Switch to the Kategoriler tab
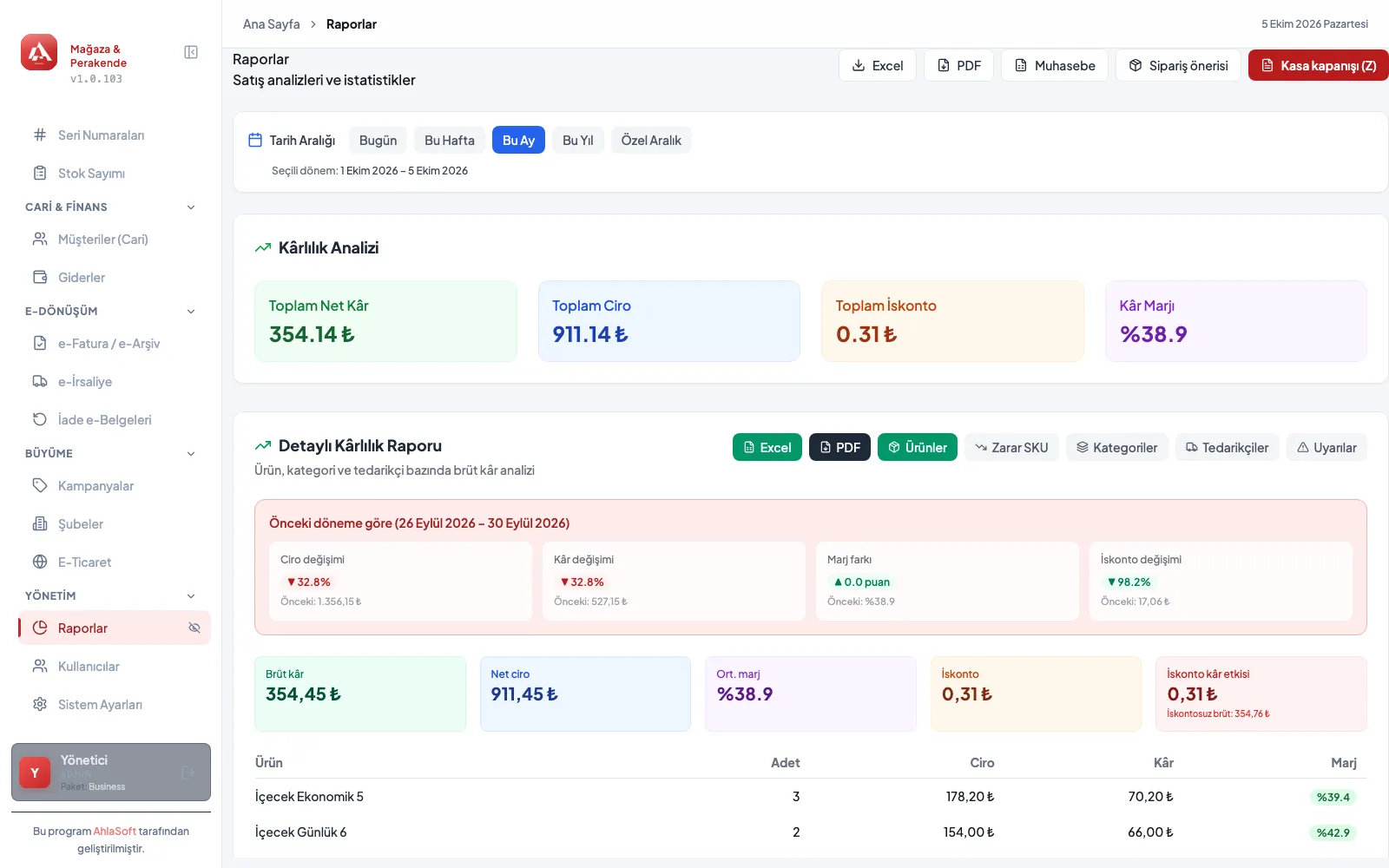The width and height of the screenshot is (1389, 868). (x=1116, y=447)
